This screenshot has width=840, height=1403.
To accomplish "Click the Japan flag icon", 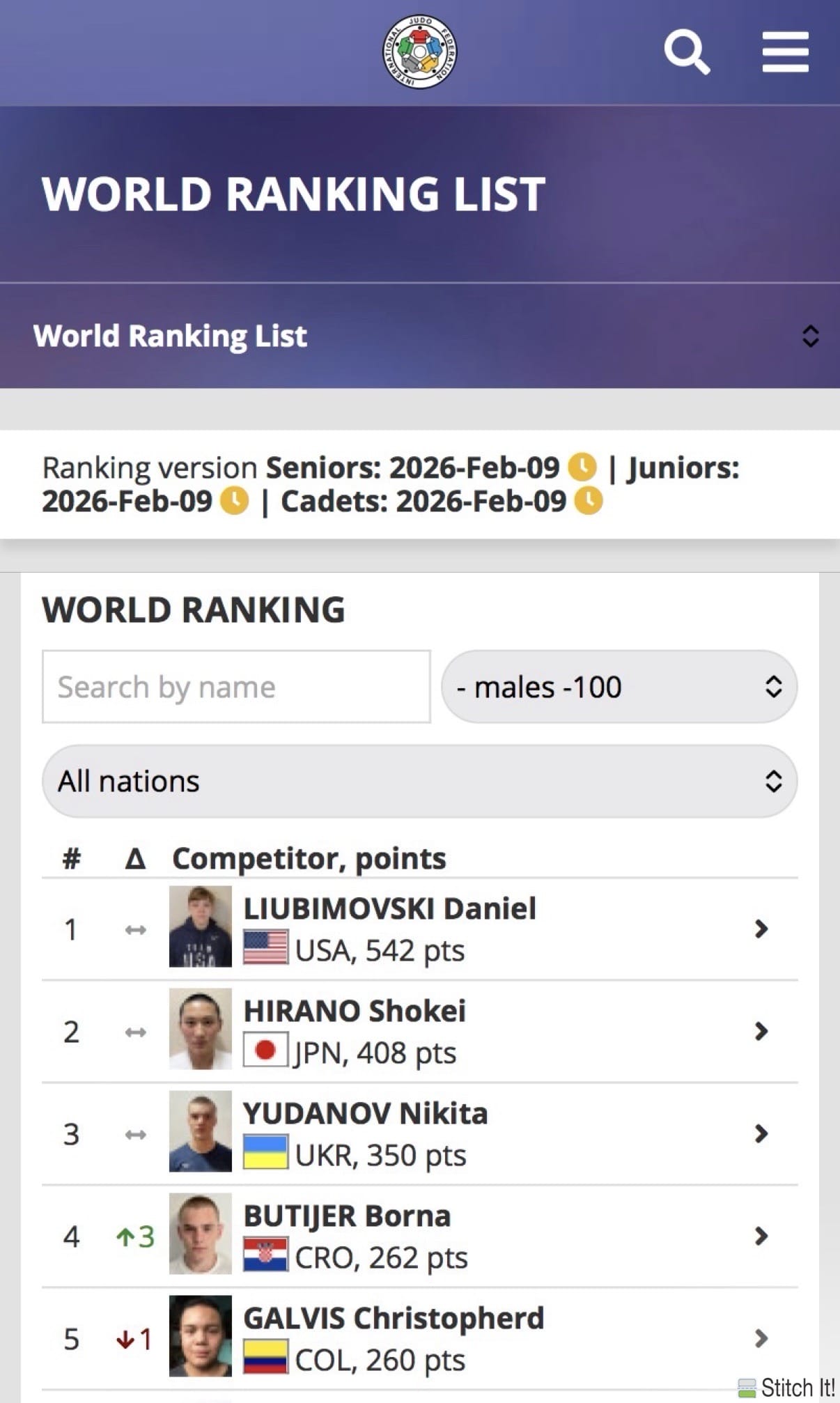I will click(265, 1050).
